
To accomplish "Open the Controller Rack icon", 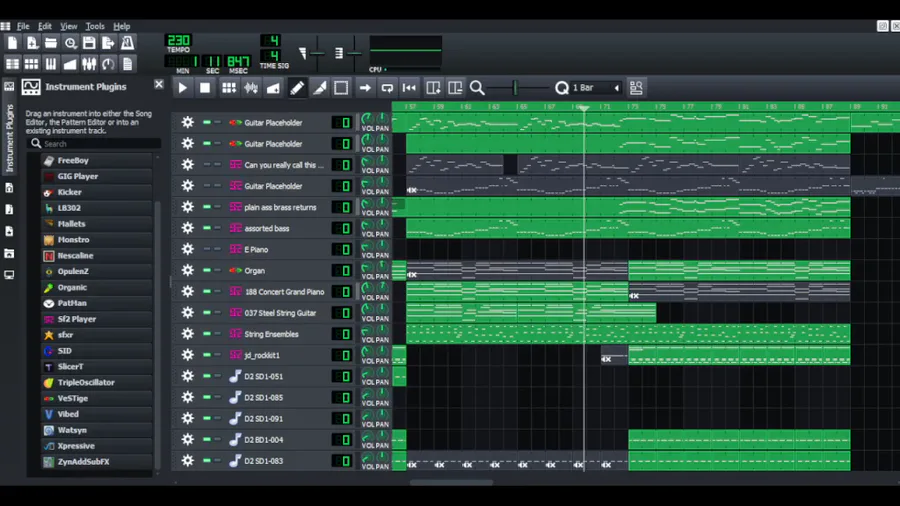I will pos(108,64).
